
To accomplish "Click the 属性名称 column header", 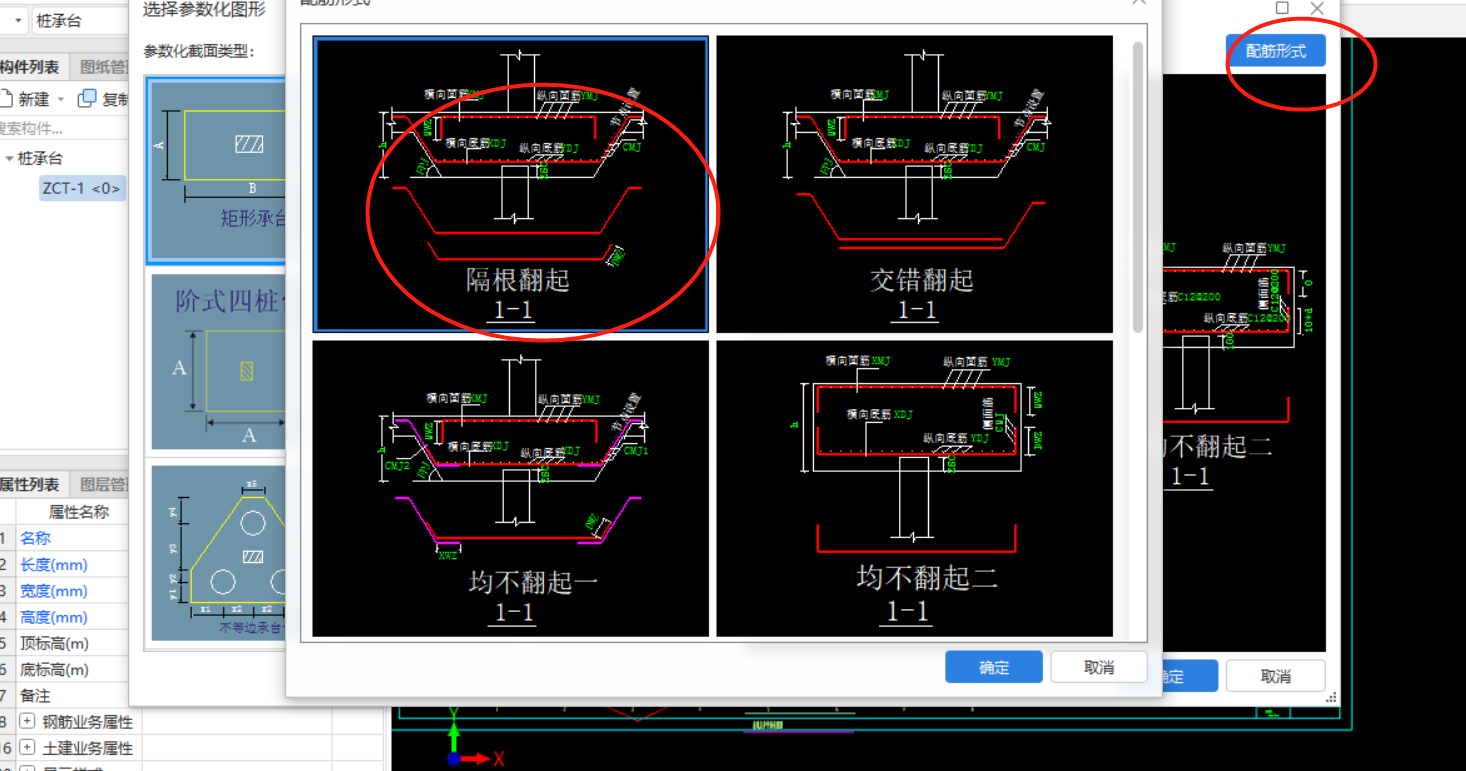I will point(79,512).
